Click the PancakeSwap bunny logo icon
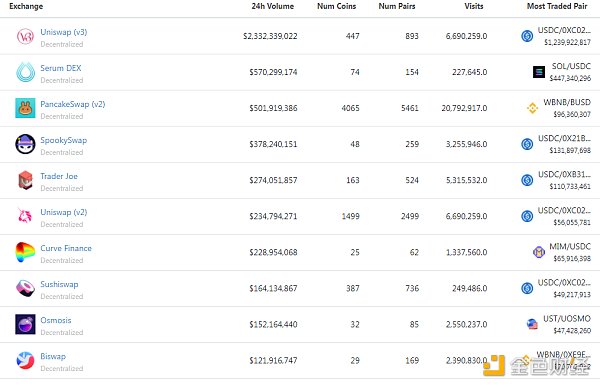Screen dimensions: 600x387 pyautogui.click(x=25, y=108)
